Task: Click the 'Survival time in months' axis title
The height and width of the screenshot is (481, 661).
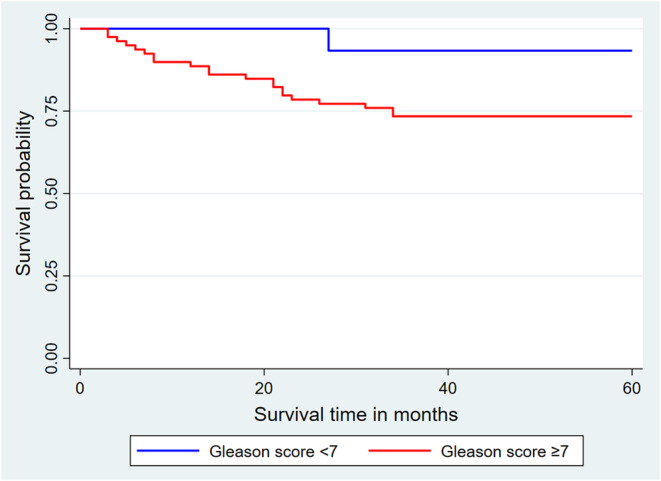Action: pyautogui.click(x=356, y=414)
